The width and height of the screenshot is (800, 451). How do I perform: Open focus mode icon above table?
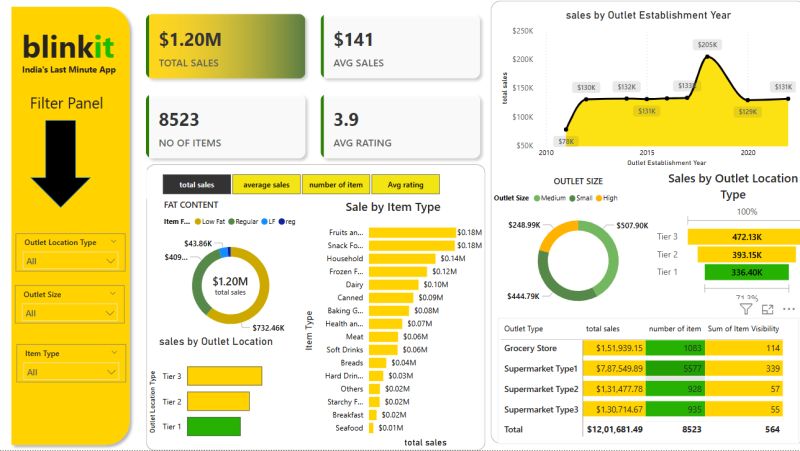pos(768,309)
